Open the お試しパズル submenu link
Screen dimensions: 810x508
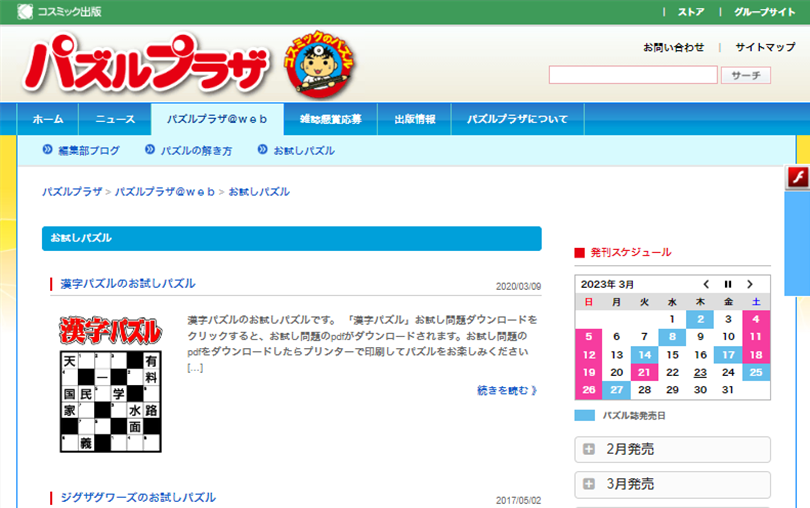(304, 151)
